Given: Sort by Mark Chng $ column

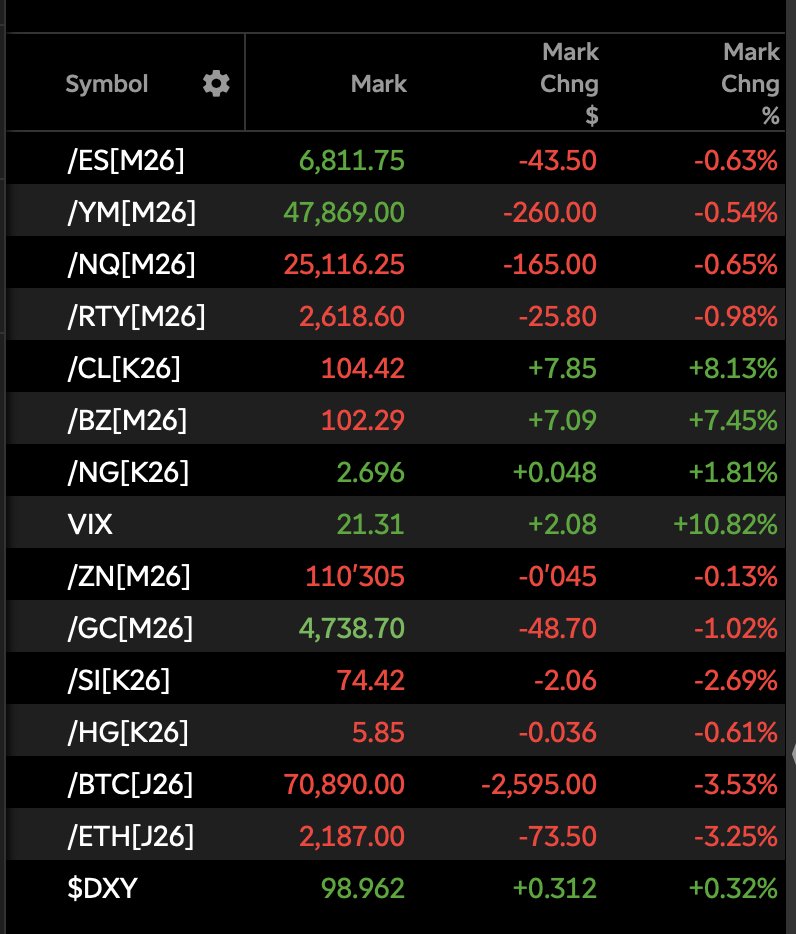Looking at the screenshot, I should (x=570, y=84).
